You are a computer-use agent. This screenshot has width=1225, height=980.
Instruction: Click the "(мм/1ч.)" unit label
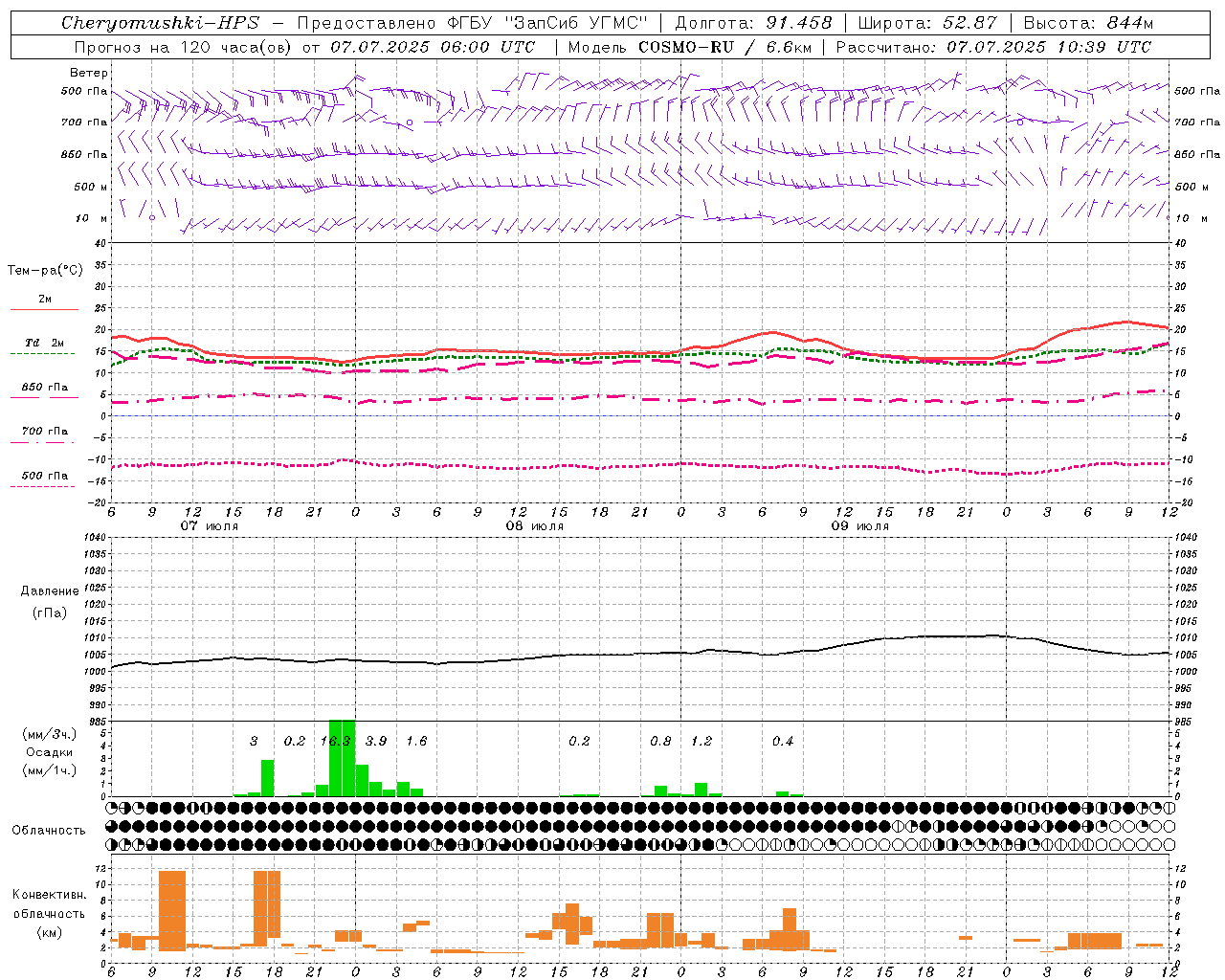[50, 770]
